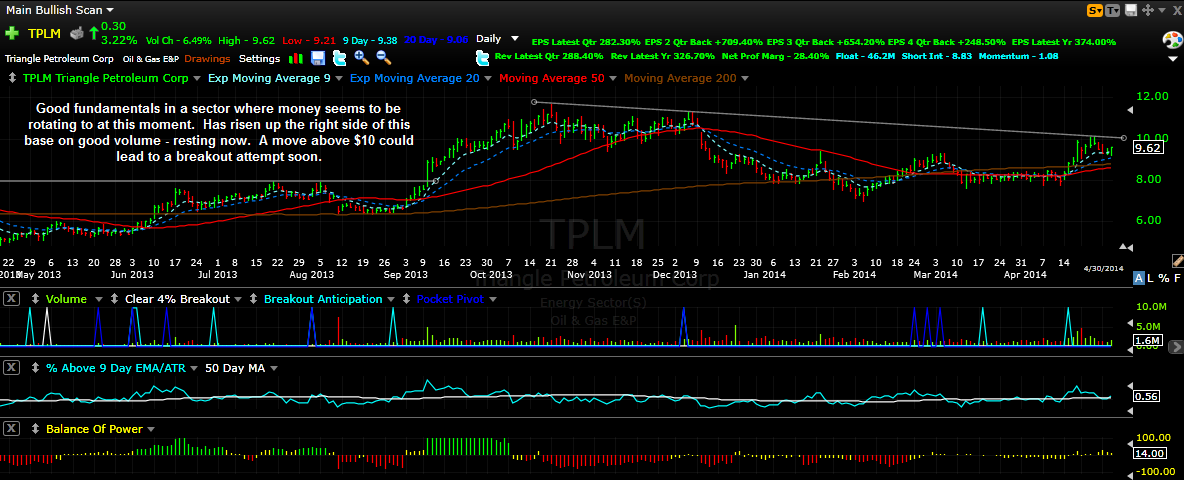The width and height of the screenshot is (1184, 480).
Task: Open the window options arrow beside move icon
Action: click(x=1164, y=11)
